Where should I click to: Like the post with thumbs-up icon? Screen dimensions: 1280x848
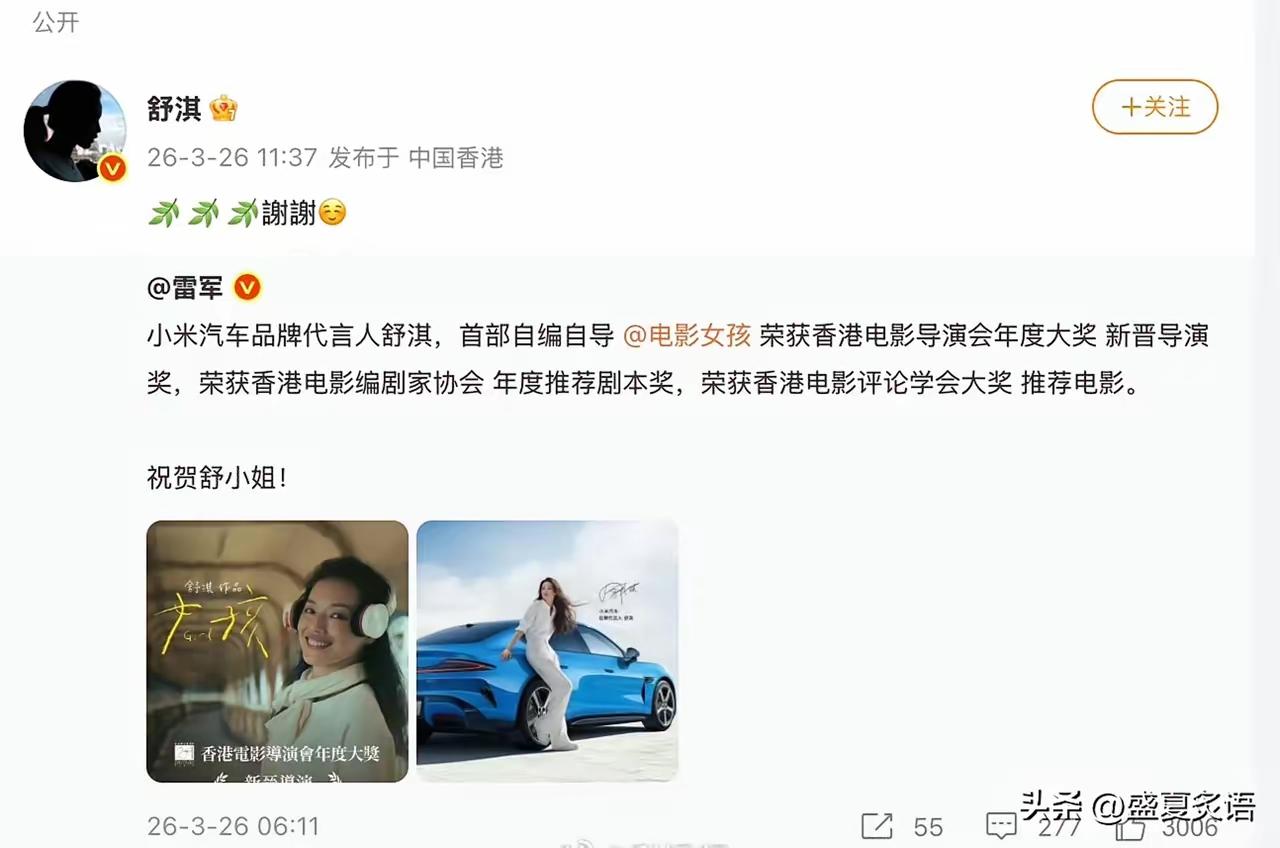coord(1130,826)
